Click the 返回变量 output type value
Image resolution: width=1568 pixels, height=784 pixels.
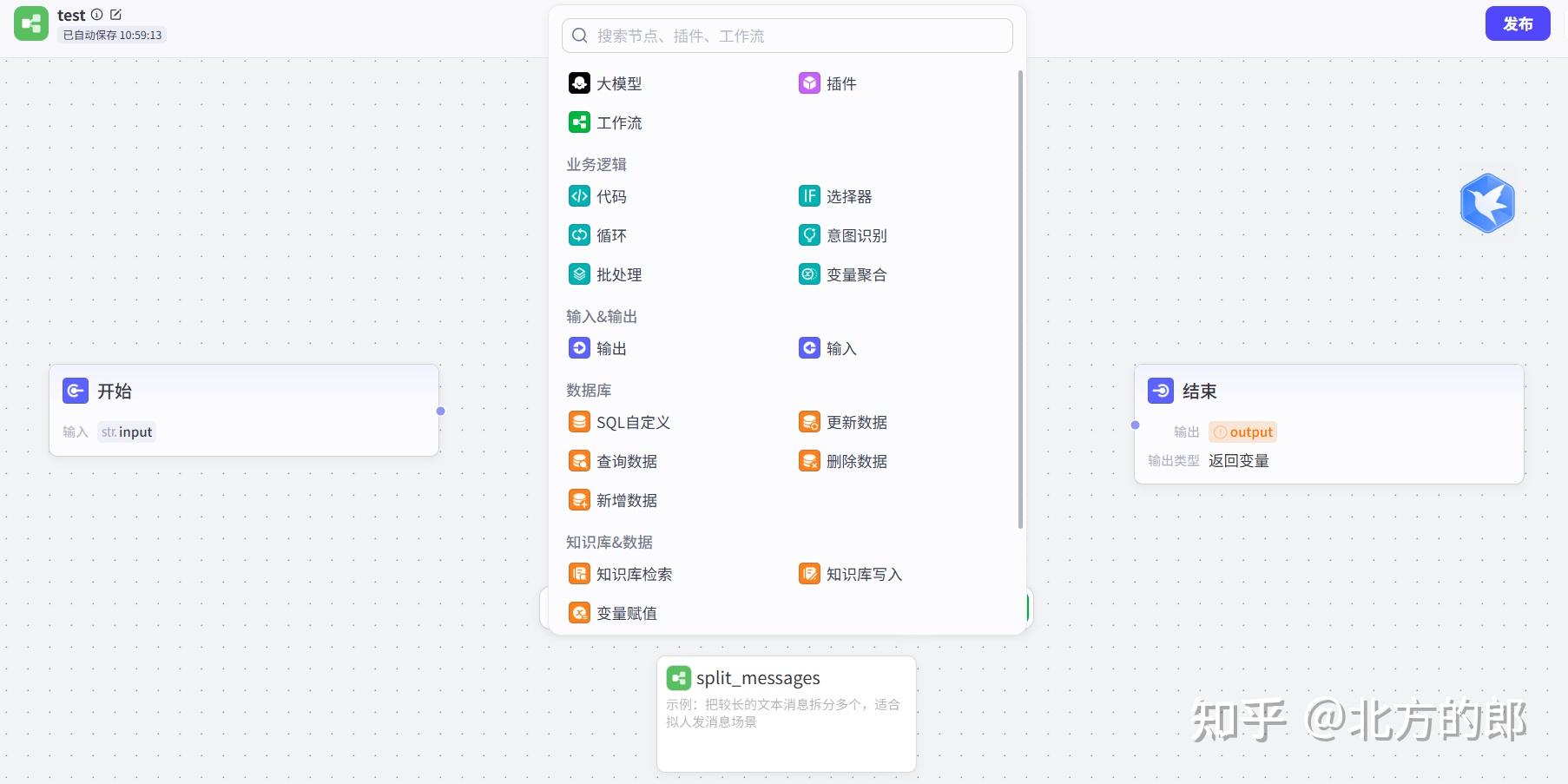pos(1239,461)
